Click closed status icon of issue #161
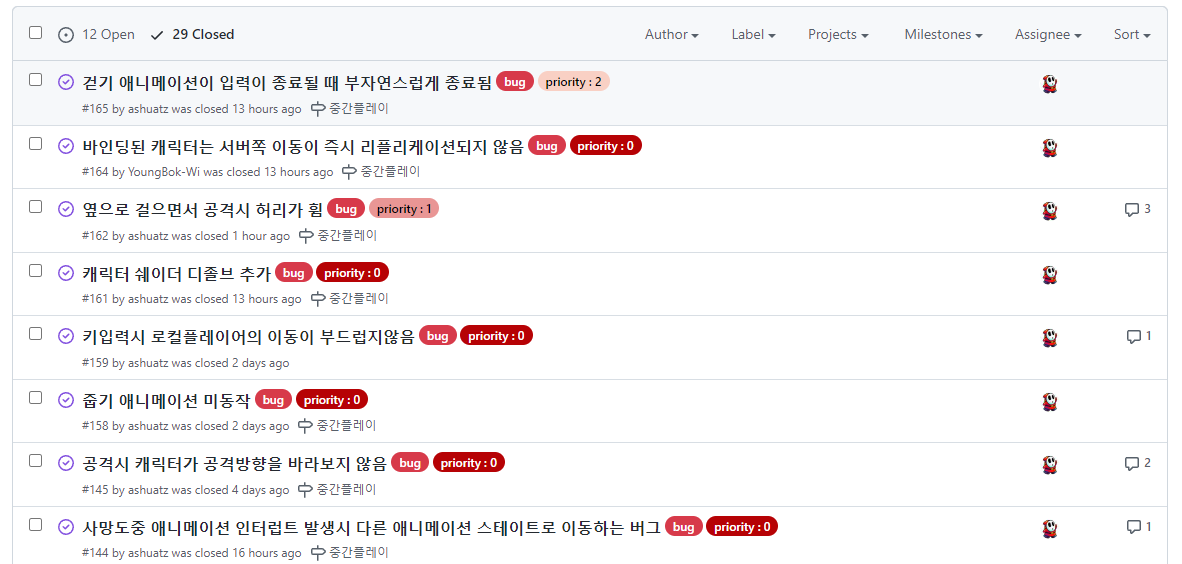Image resolution: width=1182 pixels, height=564 pixels. (x=66, y=272)
